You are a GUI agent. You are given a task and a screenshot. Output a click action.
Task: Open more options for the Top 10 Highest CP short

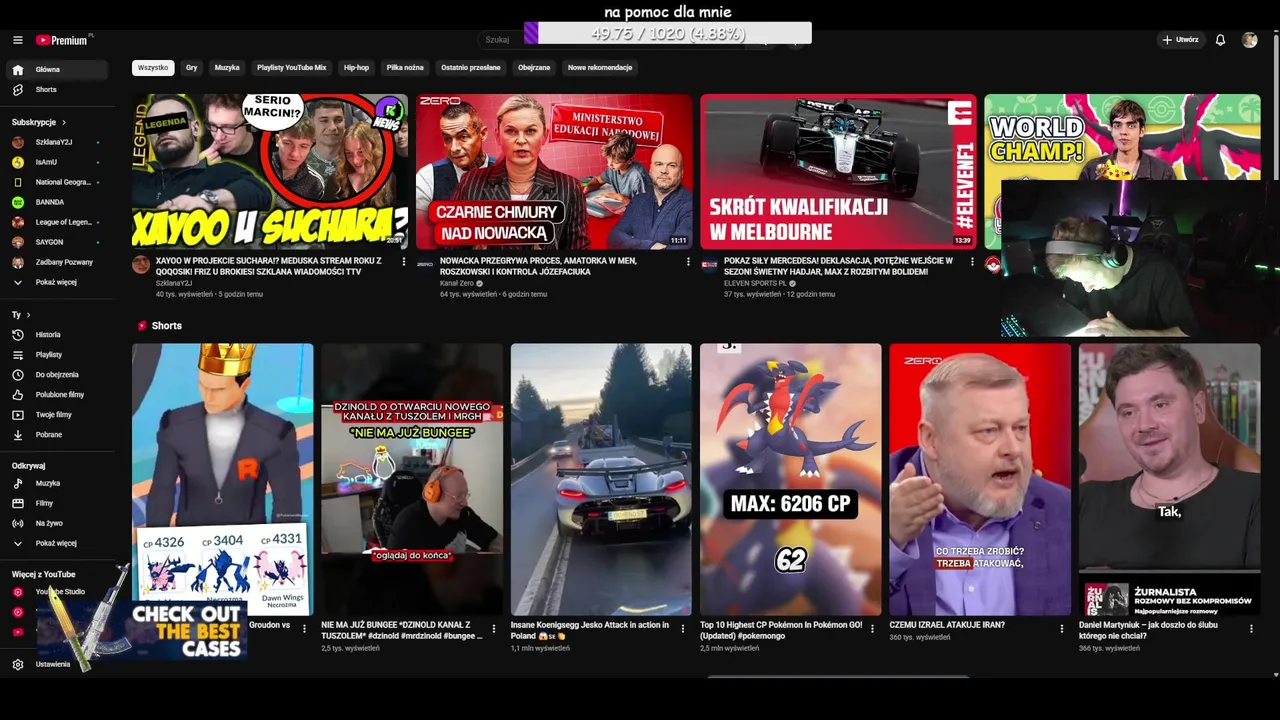point(872,629)
